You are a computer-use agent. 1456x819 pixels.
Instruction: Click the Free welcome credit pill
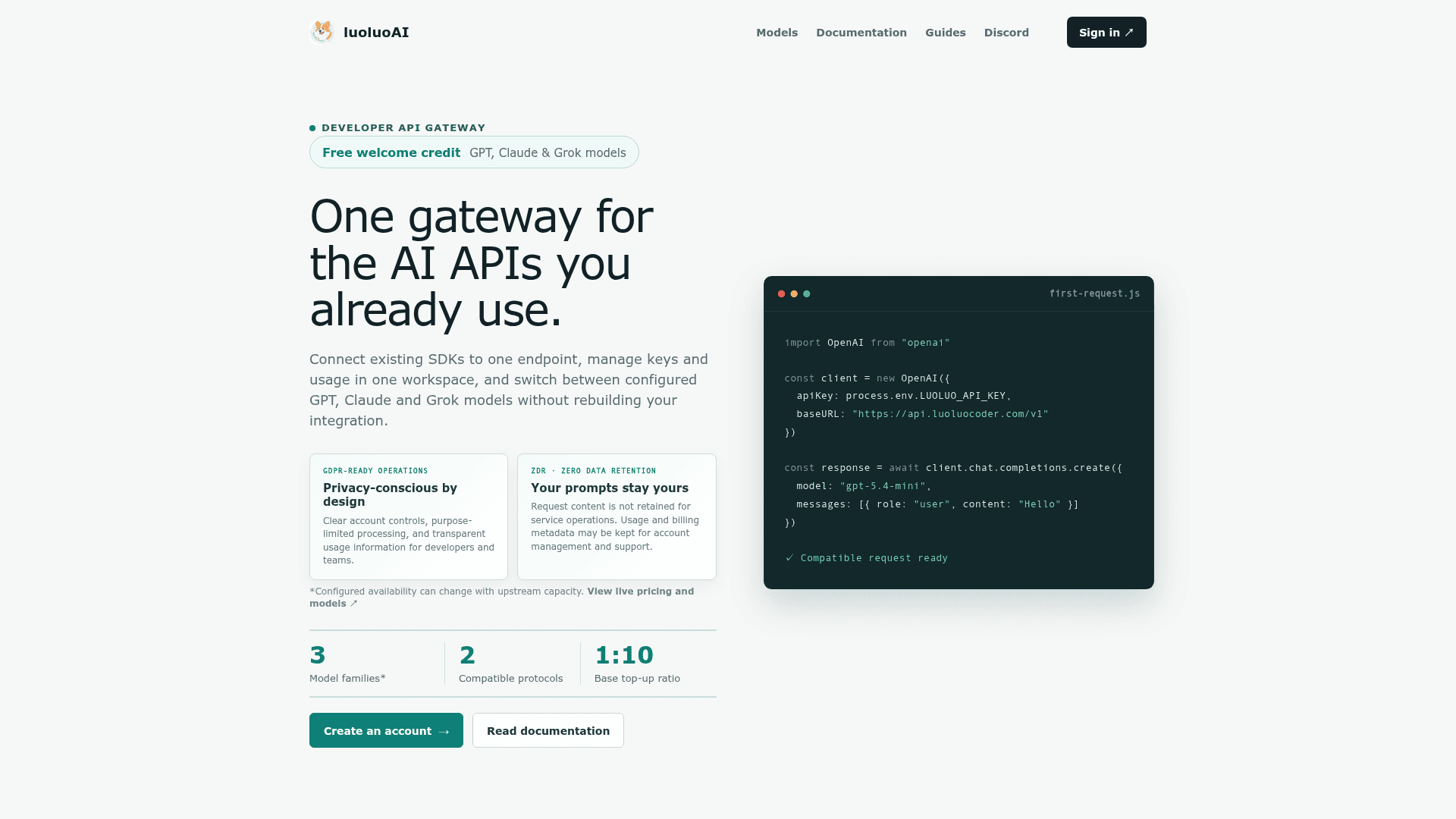click(x=474, y=152)
